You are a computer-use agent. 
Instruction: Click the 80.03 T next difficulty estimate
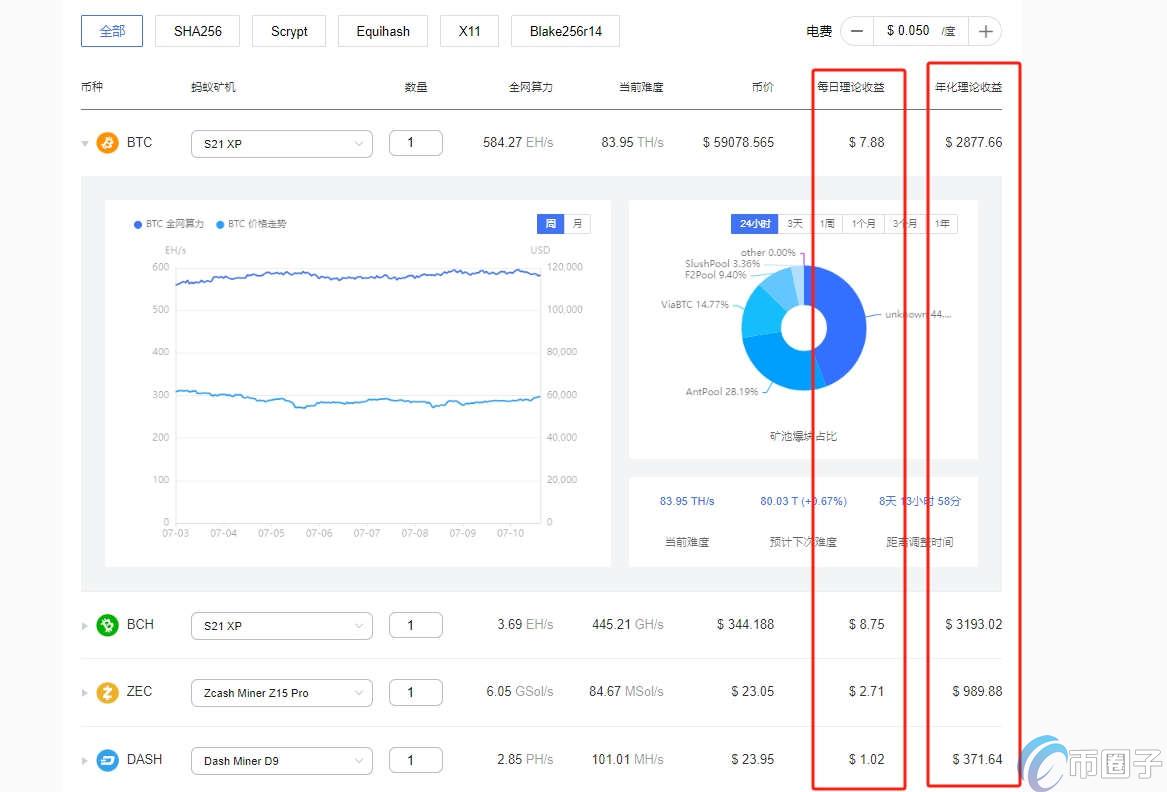[803, 501]
